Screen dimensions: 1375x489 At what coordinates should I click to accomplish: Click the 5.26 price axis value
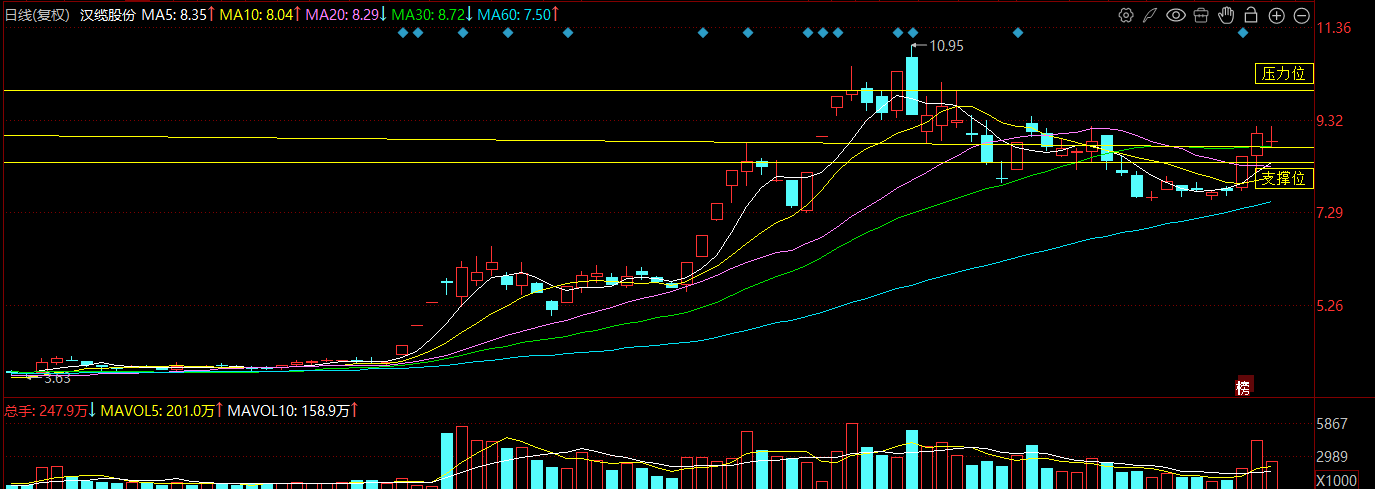1330,306
